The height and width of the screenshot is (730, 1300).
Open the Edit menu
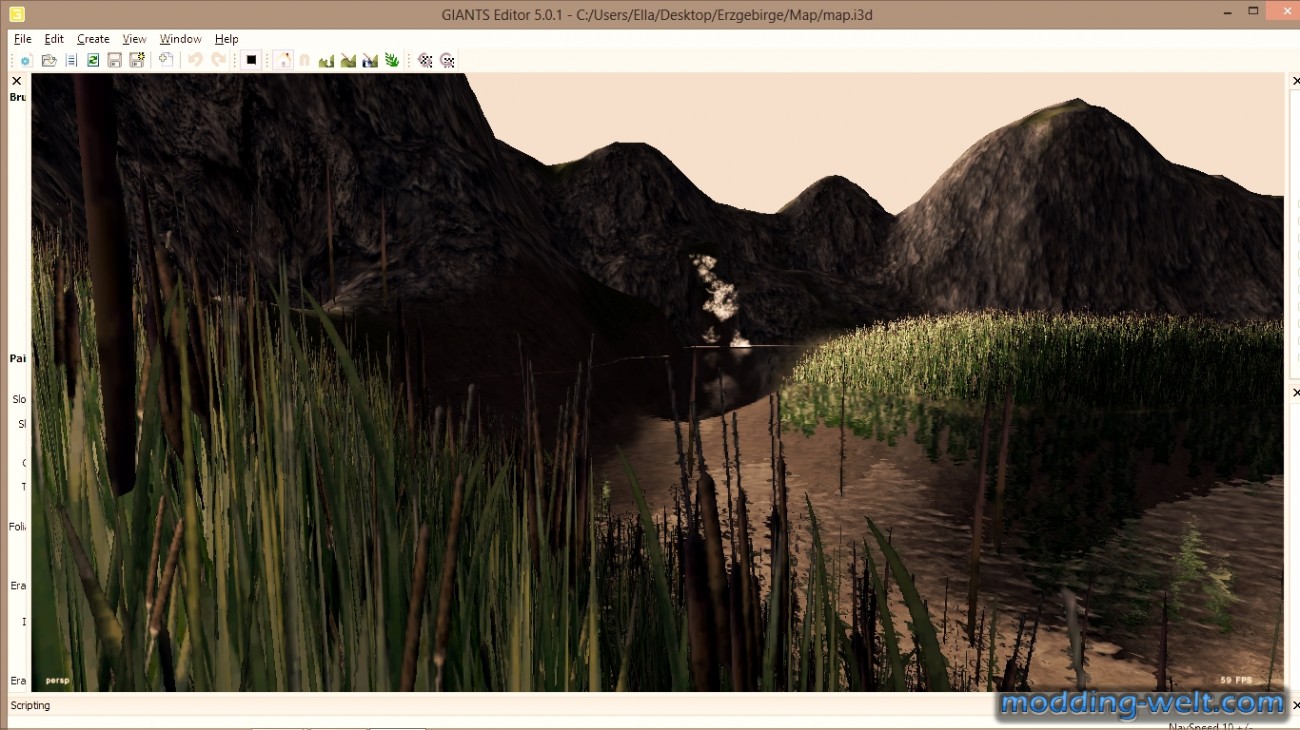pyautogui.click(x=54, y=39)
